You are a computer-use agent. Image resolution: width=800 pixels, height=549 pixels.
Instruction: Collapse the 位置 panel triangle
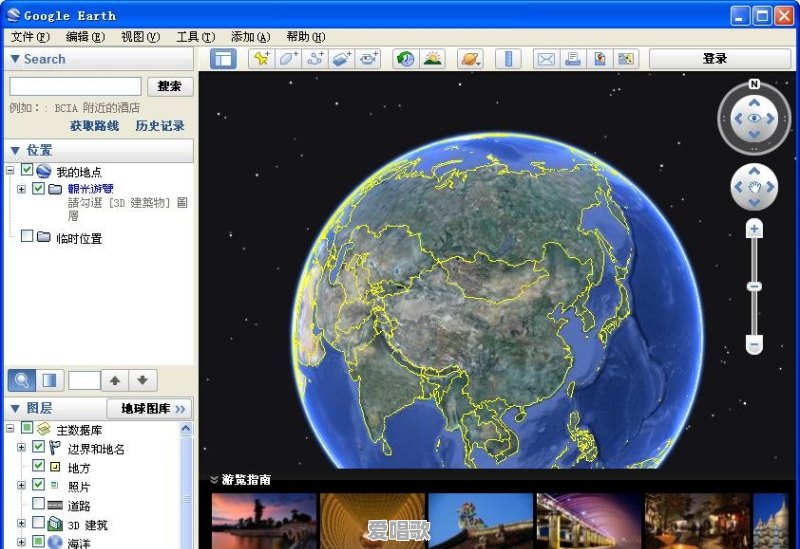coord(15,151)
